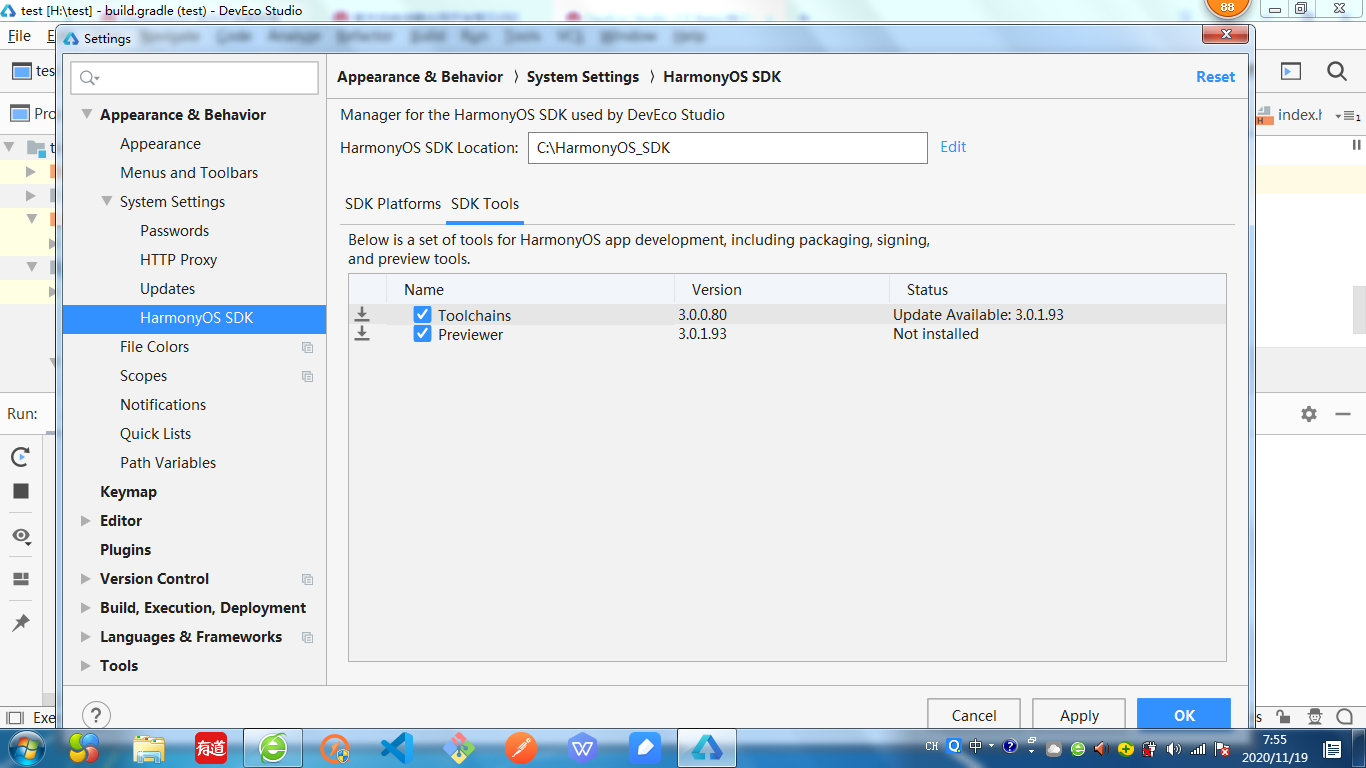Click the Toolchains update status text
This screenshot has width=1366, height=768.
[x=978, y=314]
